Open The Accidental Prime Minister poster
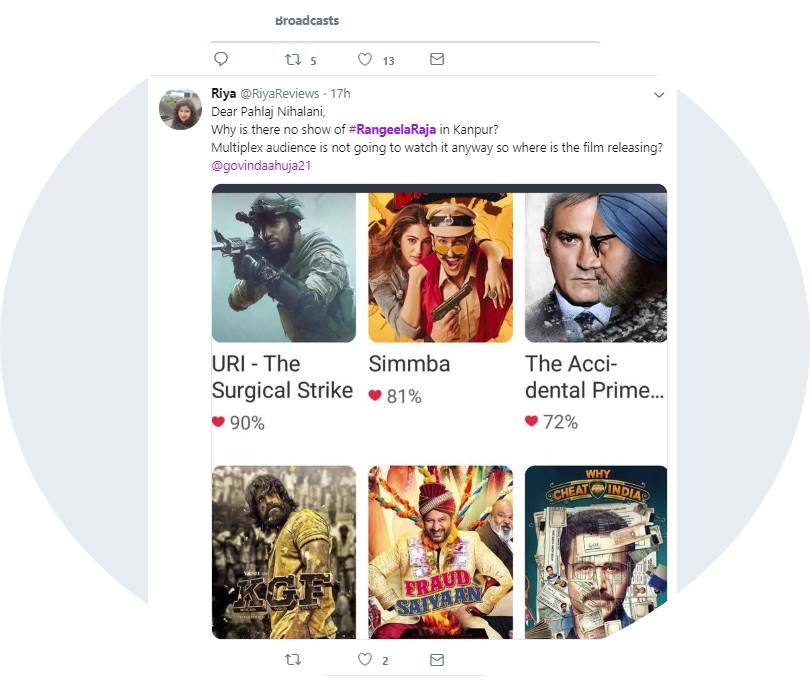The height and width of the screenshot is (682, 810). (x=595, y=267)
